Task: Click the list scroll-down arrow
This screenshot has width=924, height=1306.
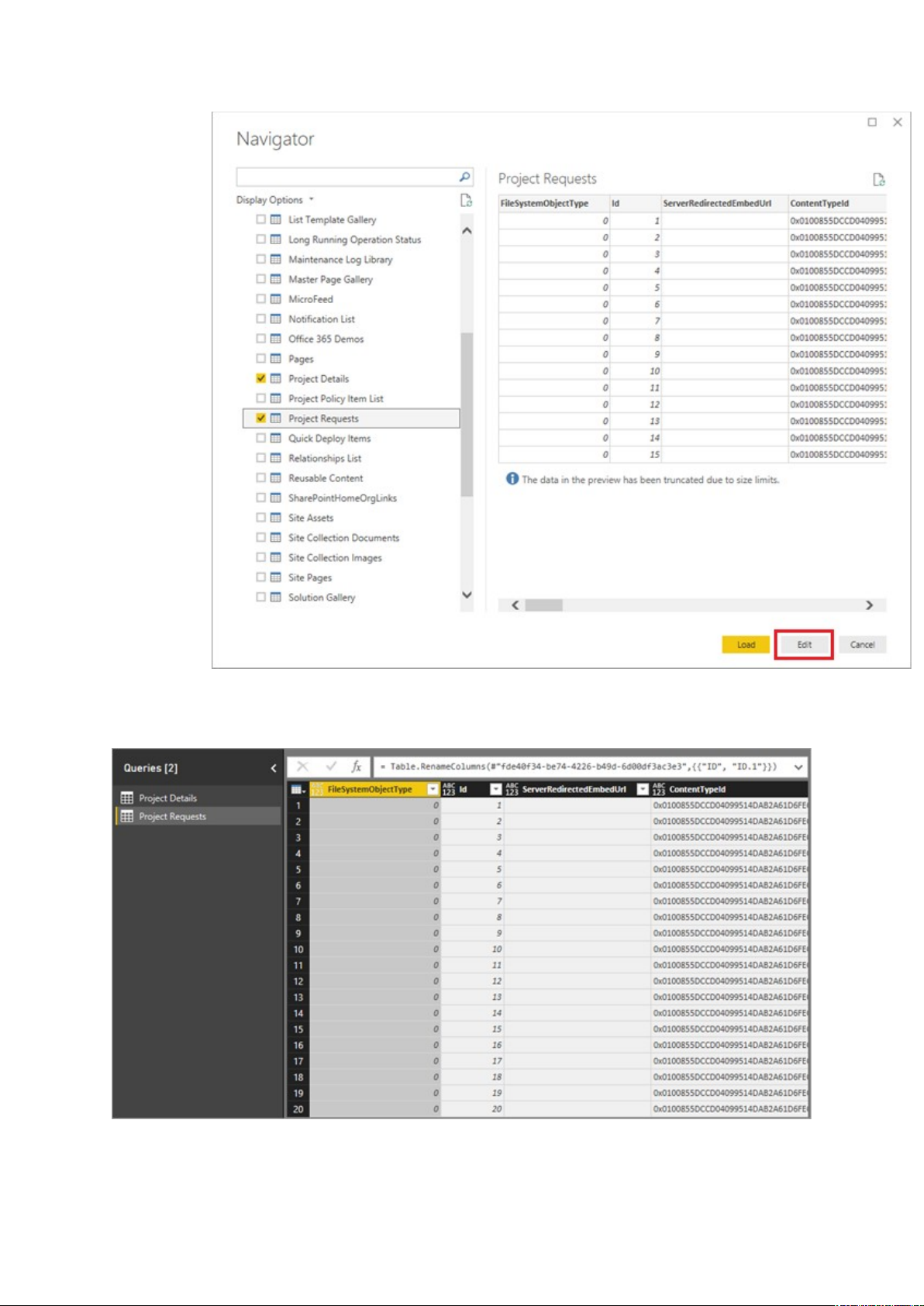Action: click(x=467, y=595)
